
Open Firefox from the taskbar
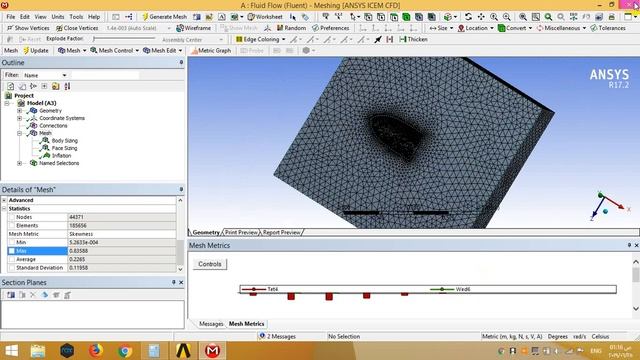(x=96, y=351)
